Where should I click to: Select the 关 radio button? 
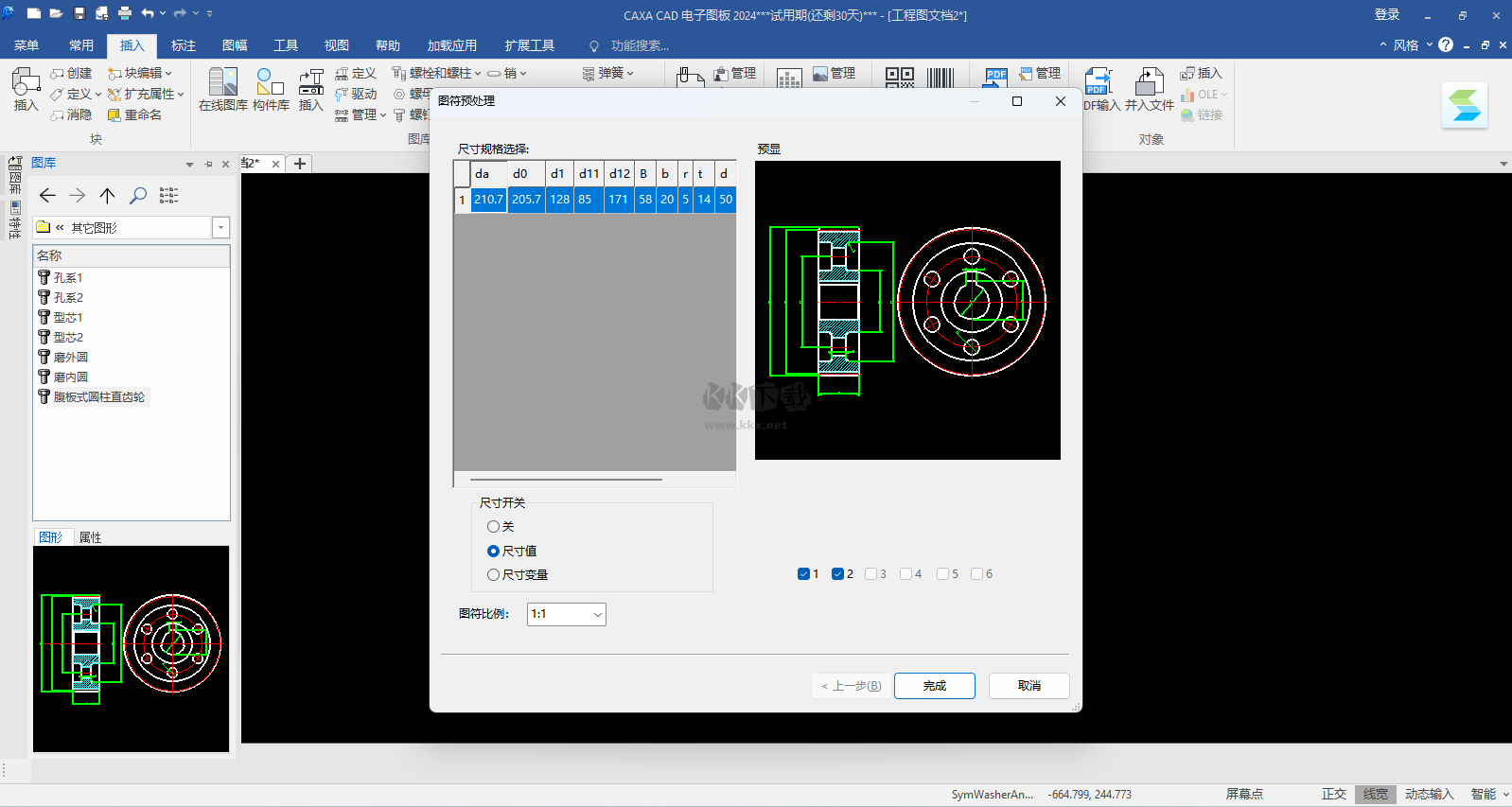(493, 527)
